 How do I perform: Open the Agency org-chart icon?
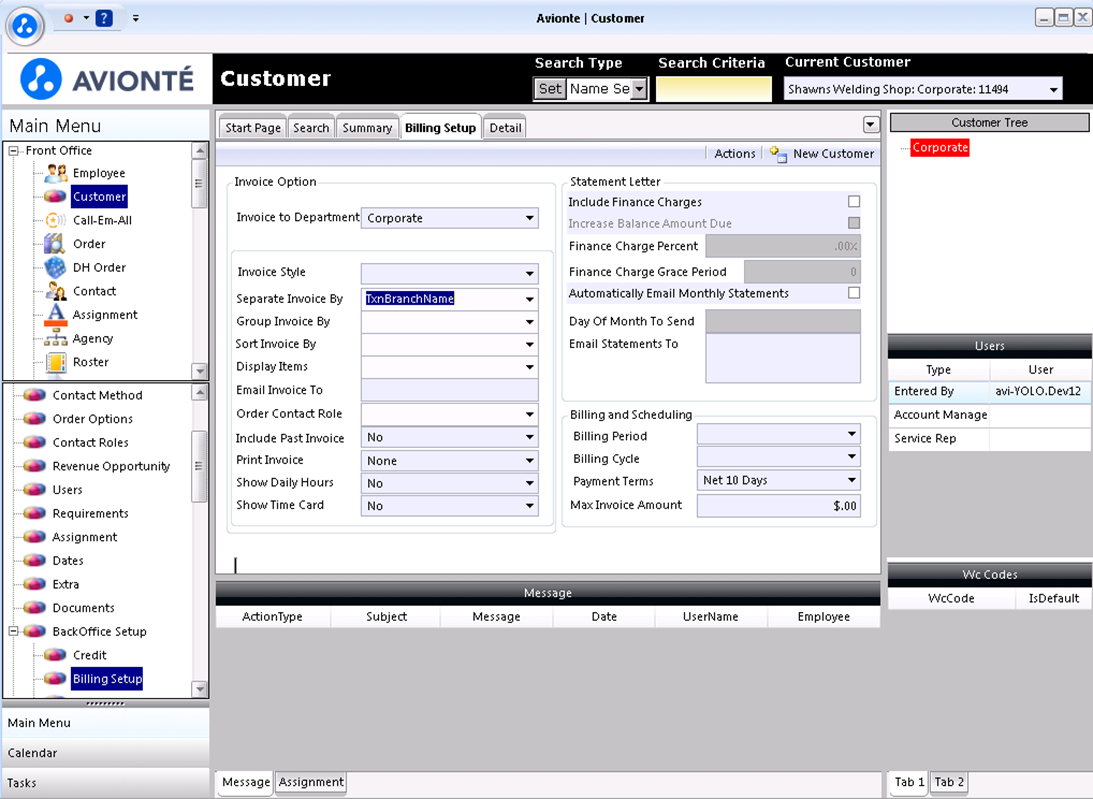pos(56,339)
